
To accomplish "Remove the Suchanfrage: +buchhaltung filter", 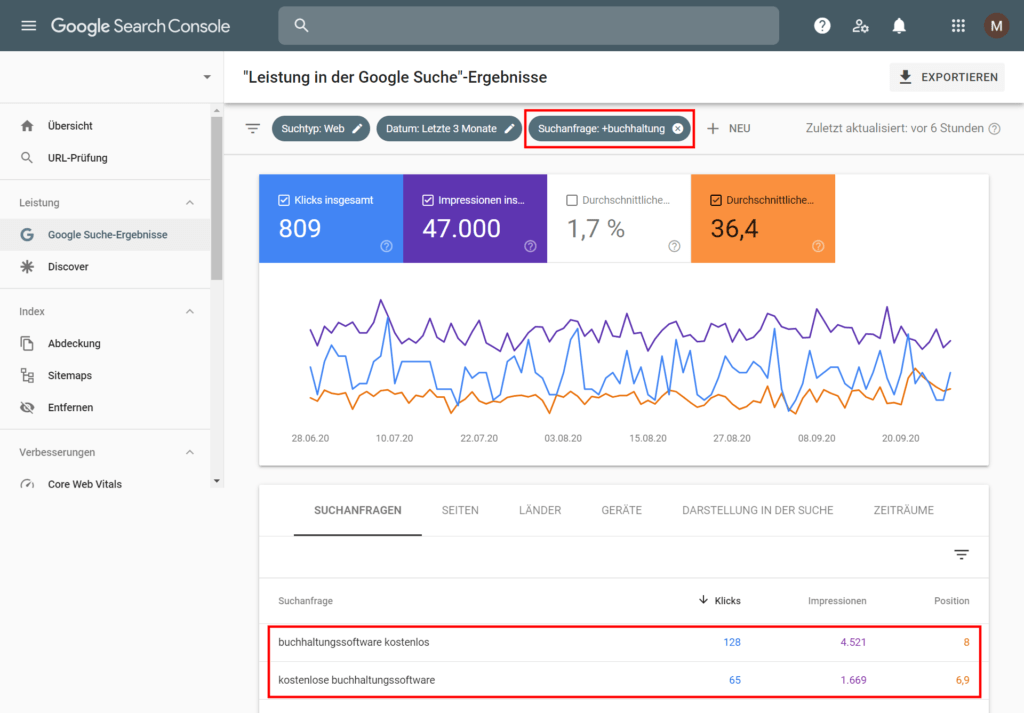I will pyautogui.click(x=678, y=129).
